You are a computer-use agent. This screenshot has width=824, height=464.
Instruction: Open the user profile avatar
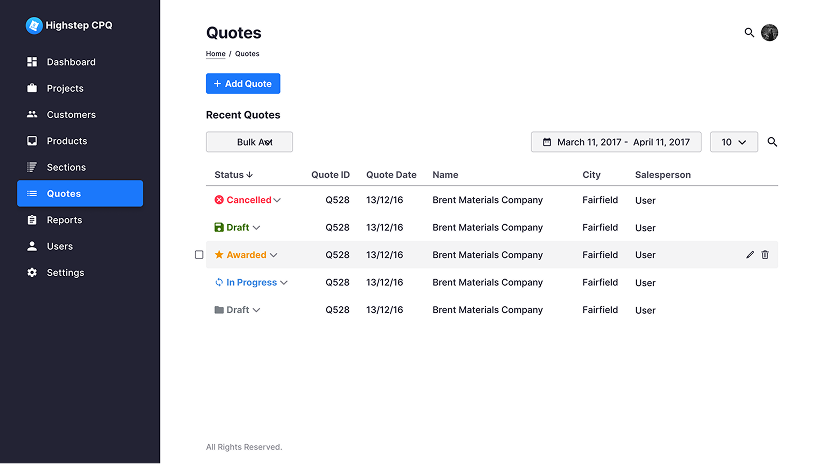tap(769, 33)
